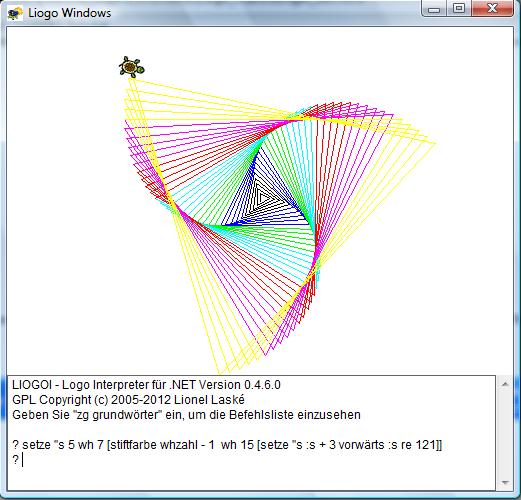
Task: Click the 'GPL Copyright' Lionel Laské line
Action: click(128, 400)
